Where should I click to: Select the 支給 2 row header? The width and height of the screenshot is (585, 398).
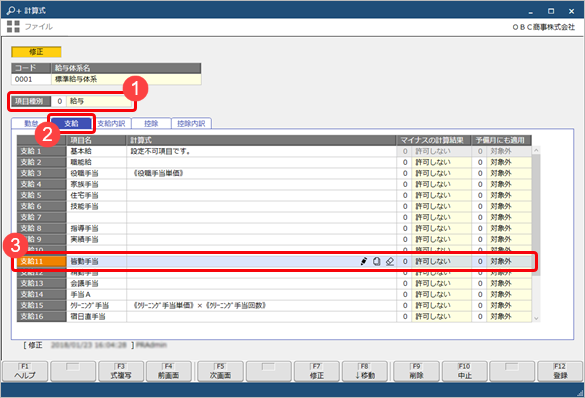tap(41, 162)
